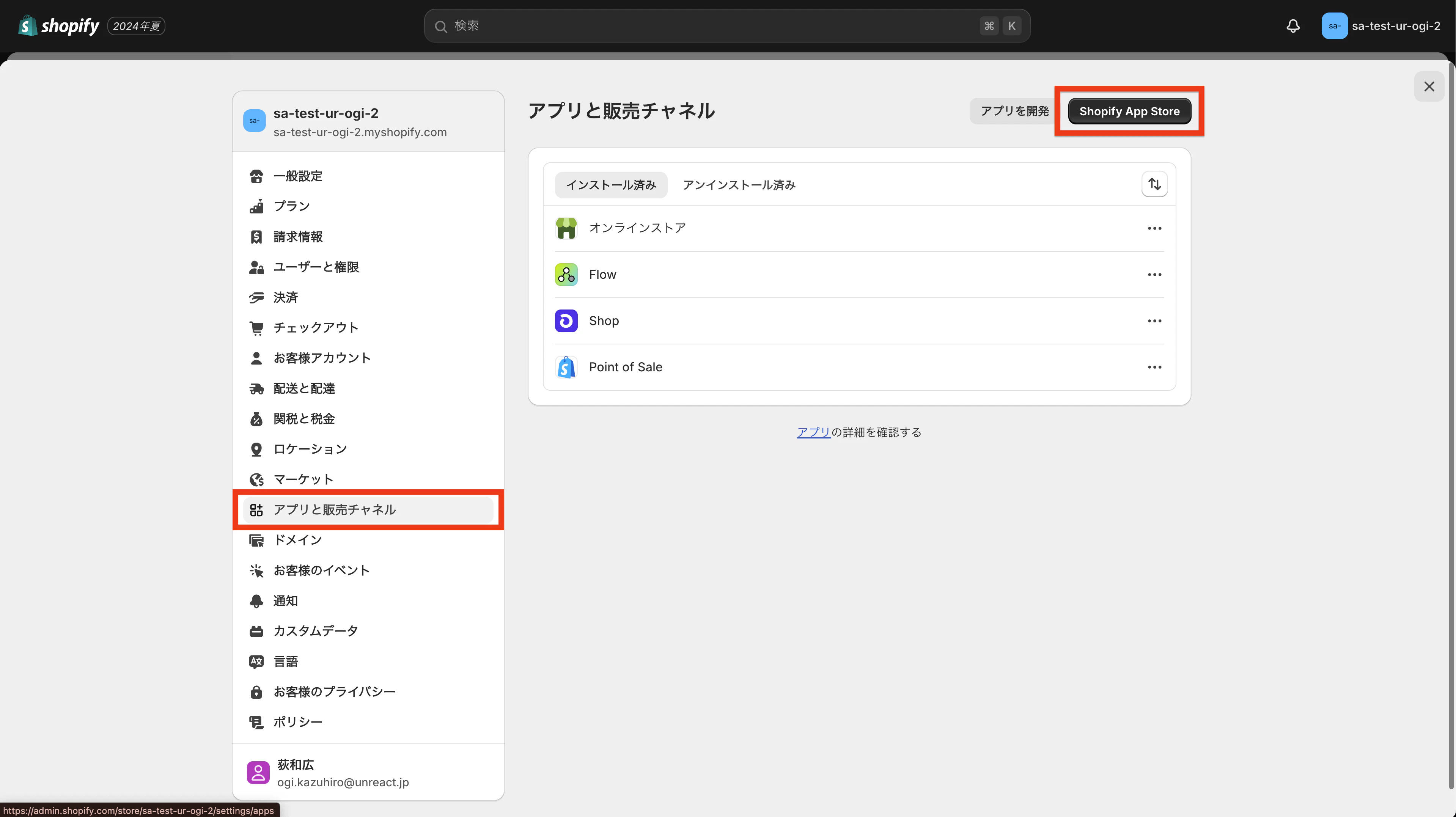1456x817 pixels.
Task: Click the ロケーション pin icon
Action: pyautogui.click(x=256, y=449)
